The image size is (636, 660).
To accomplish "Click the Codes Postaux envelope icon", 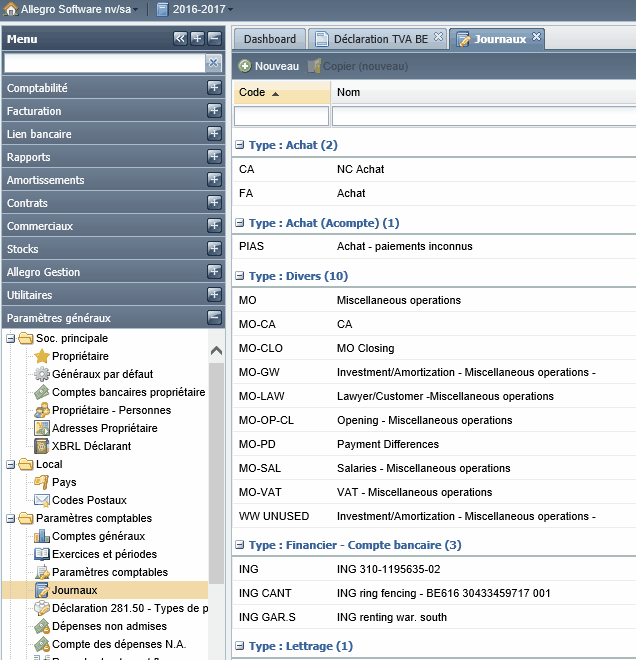I will click(42, 500).
